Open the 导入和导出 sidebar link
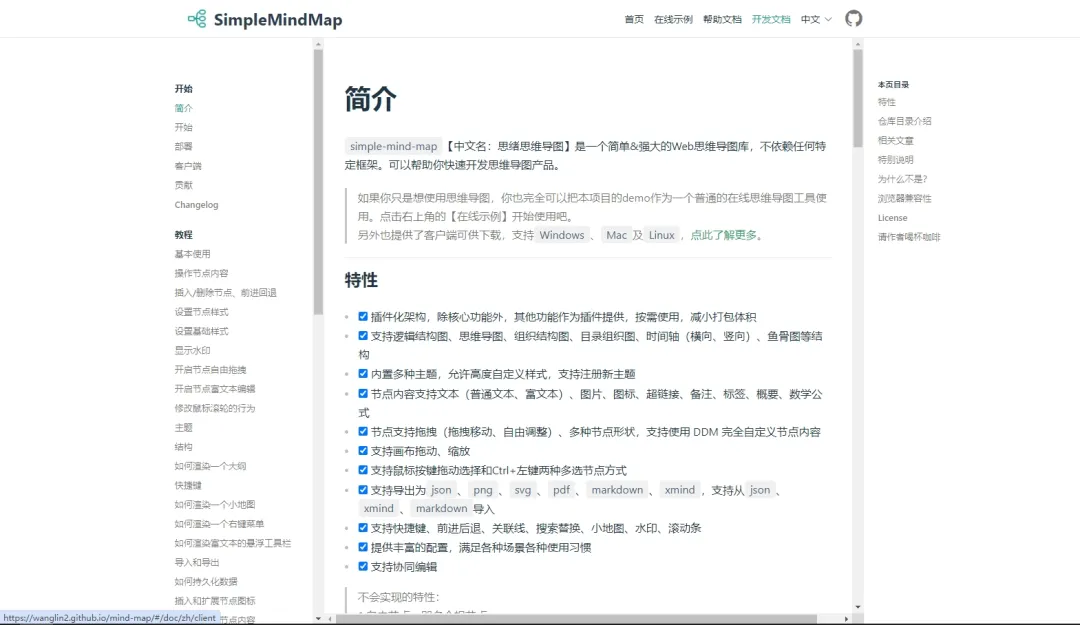Image resolution: width=1080 pixels, height=625 pixels. tap(197, 563)
